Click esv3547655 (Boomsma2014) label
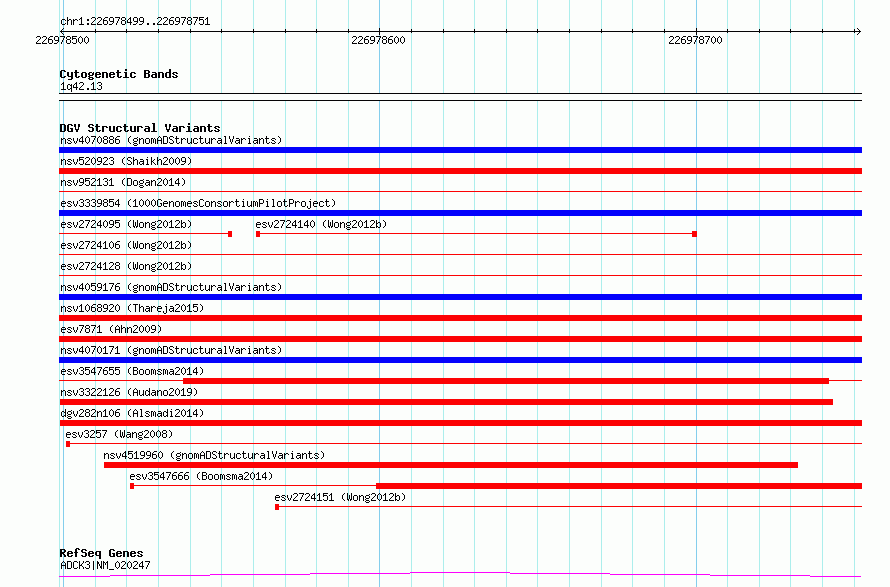The height and width of the screenshot is (587, 890). tap(132, 371)
